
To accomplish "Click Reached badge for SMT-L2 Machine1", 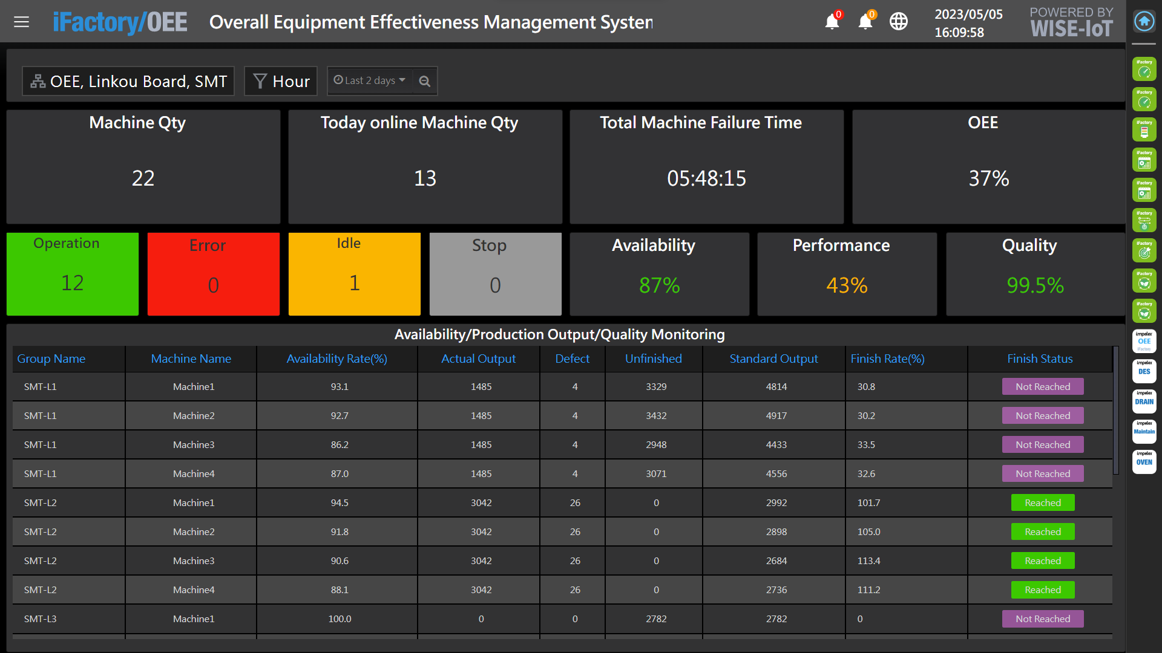I will (x=1043, y=503).
